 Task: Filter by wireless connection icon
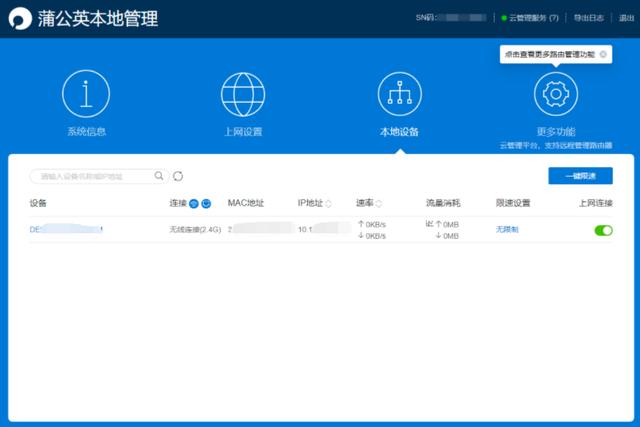(x=194, y=203)
